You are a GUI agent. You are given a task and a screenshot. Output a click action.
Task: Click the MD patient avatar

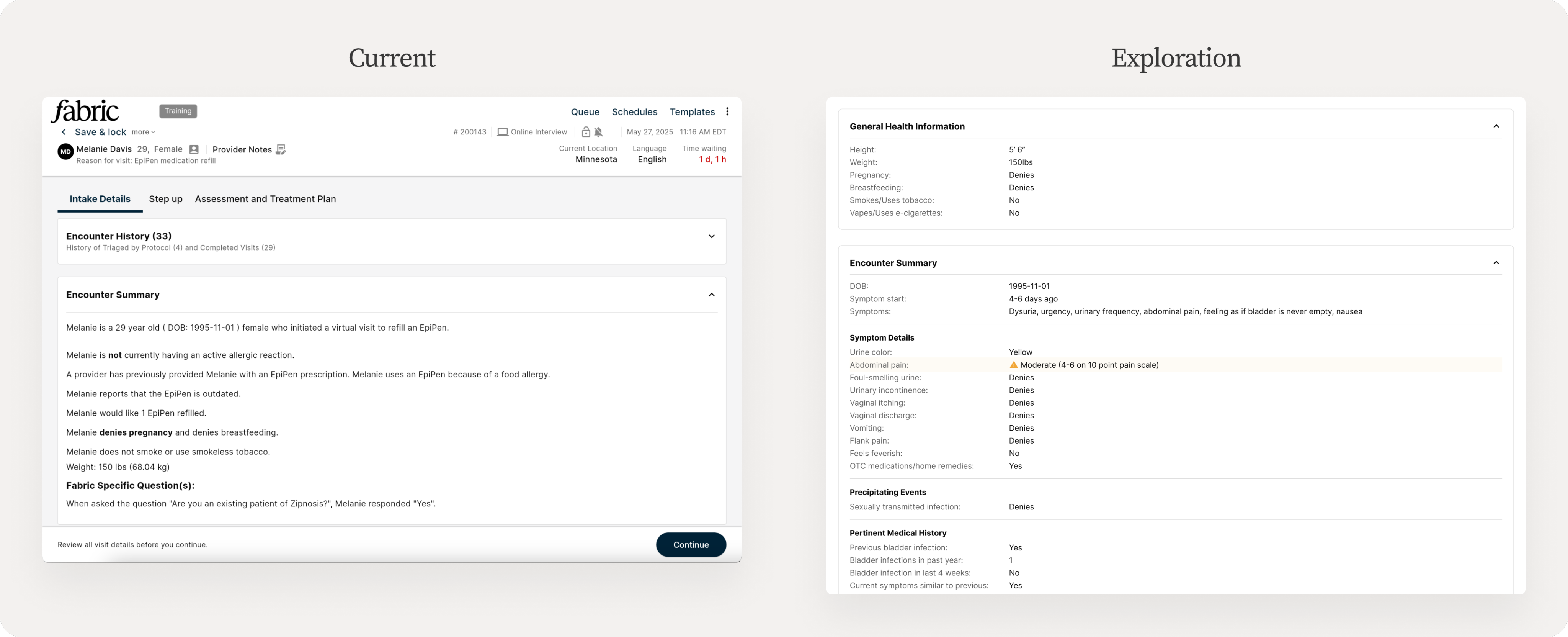click(65, 152)
